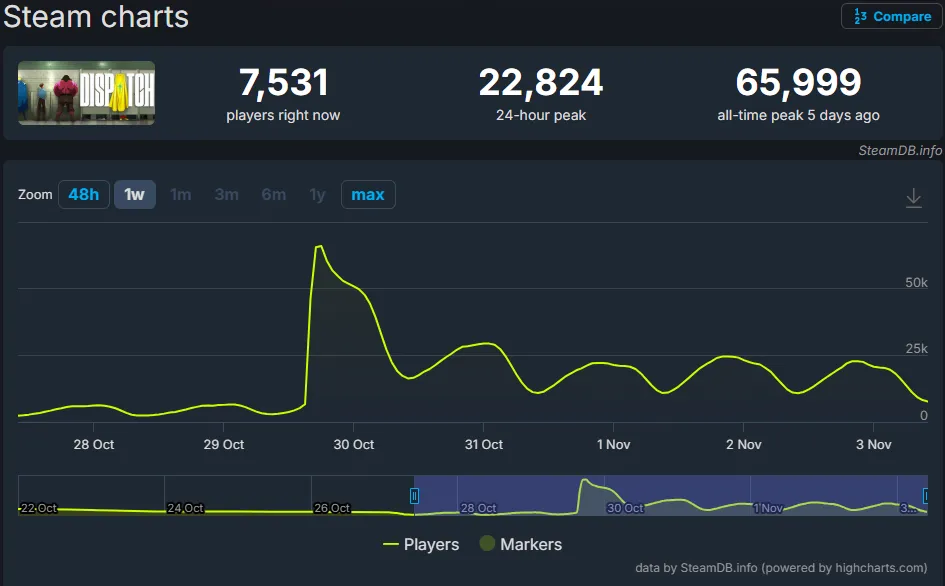Image resolution: width=945 pixels, height=586 pixels.
Task: Click the Dispatch game thumbnail
Action: click(x=86, y=93)
